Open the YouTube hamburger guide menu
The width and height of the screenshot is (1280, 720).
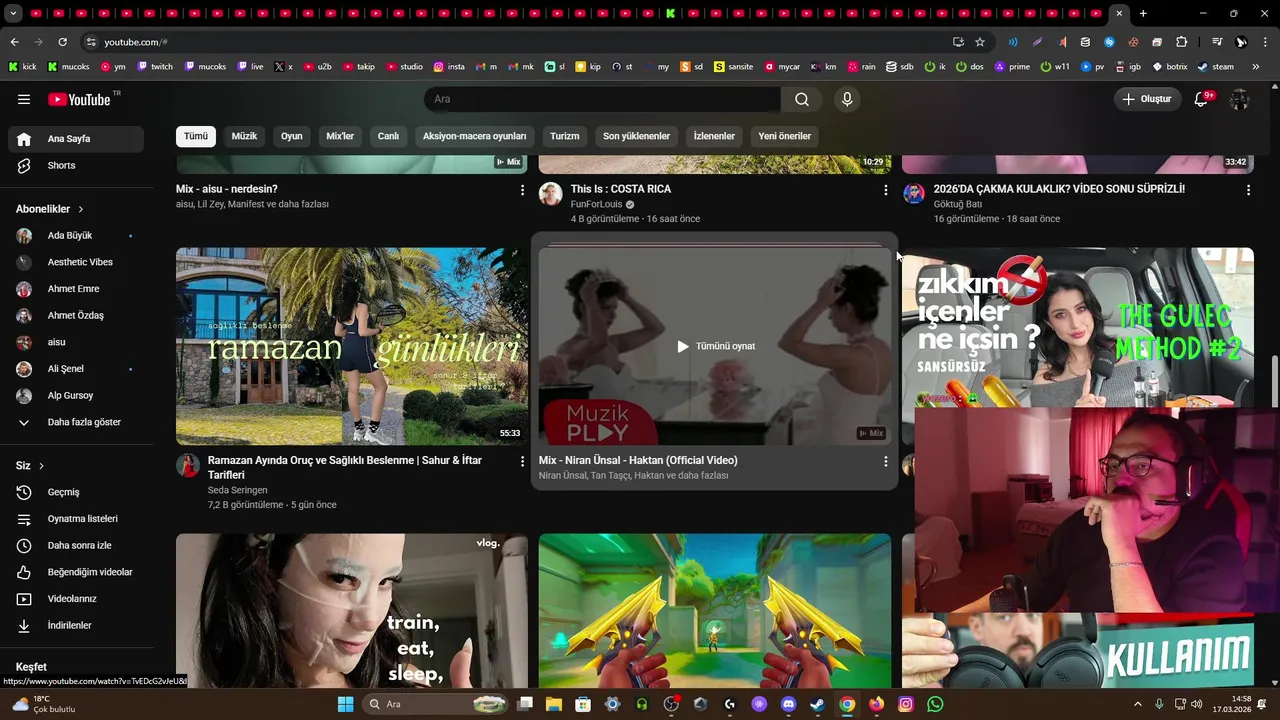24,99
